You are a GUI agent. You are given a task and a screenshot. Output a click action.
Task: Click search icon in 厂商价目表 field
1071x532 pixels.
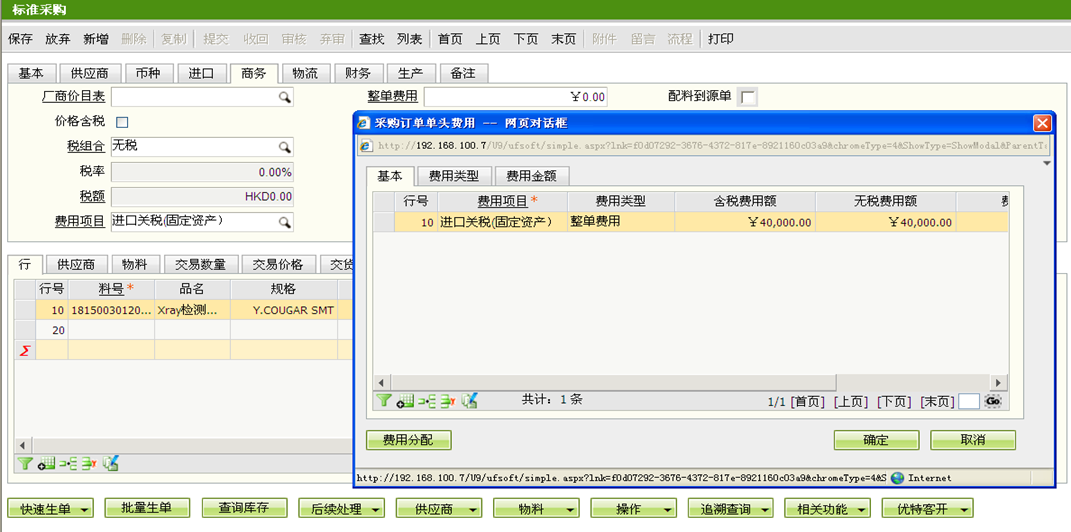pyautogui.click(x=284, y=98)
